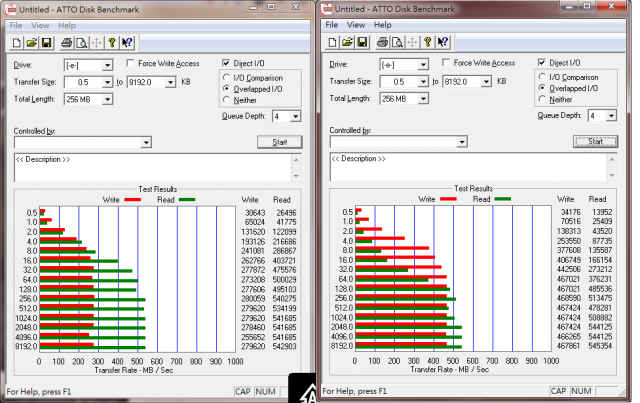Click Print icon in left window toolbar

click(67, 43)
